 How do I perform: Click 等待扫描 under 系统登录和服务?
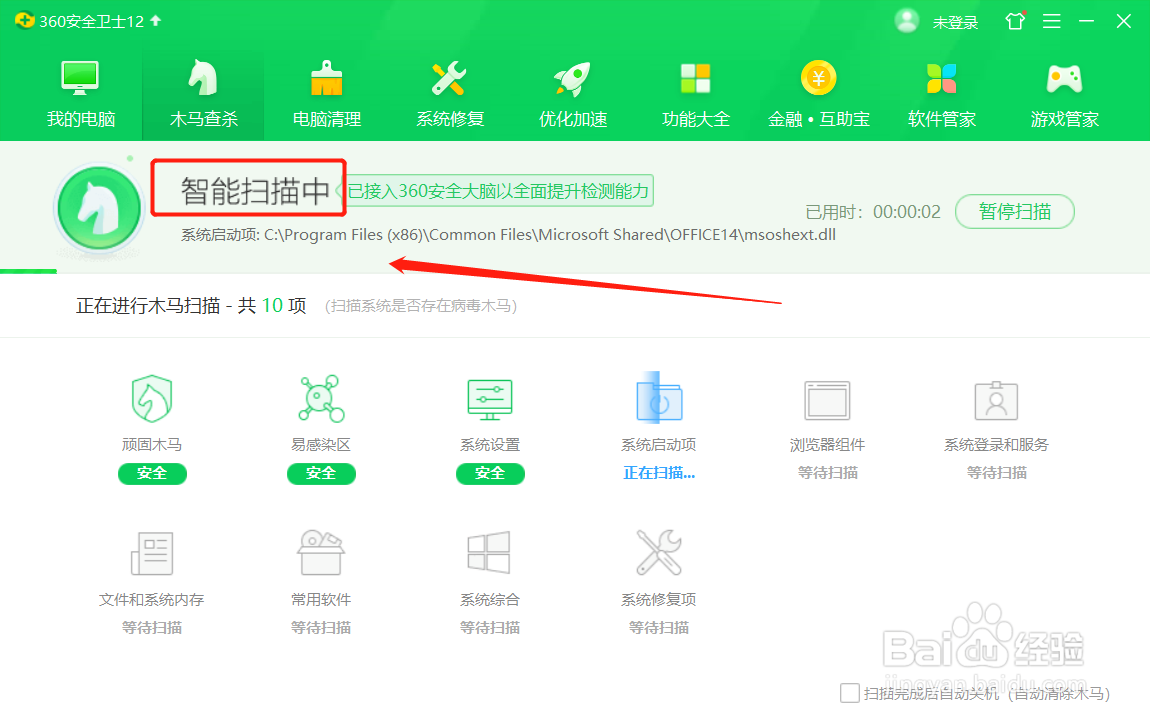tap(996, 474)
